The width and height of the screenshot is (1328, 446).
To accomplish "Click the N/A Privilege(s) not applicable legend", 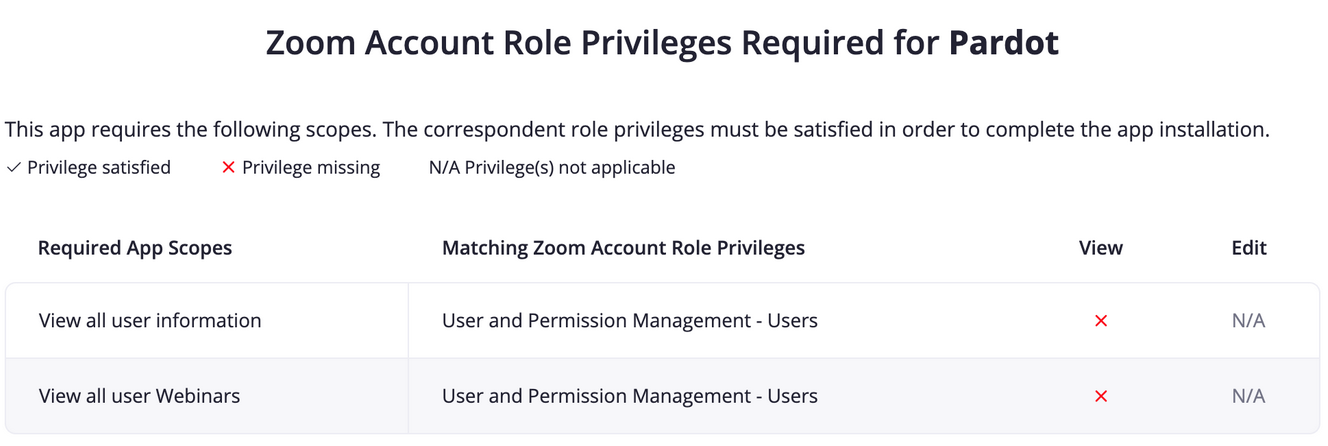I will pyautogui.click(x=552, y=168).
